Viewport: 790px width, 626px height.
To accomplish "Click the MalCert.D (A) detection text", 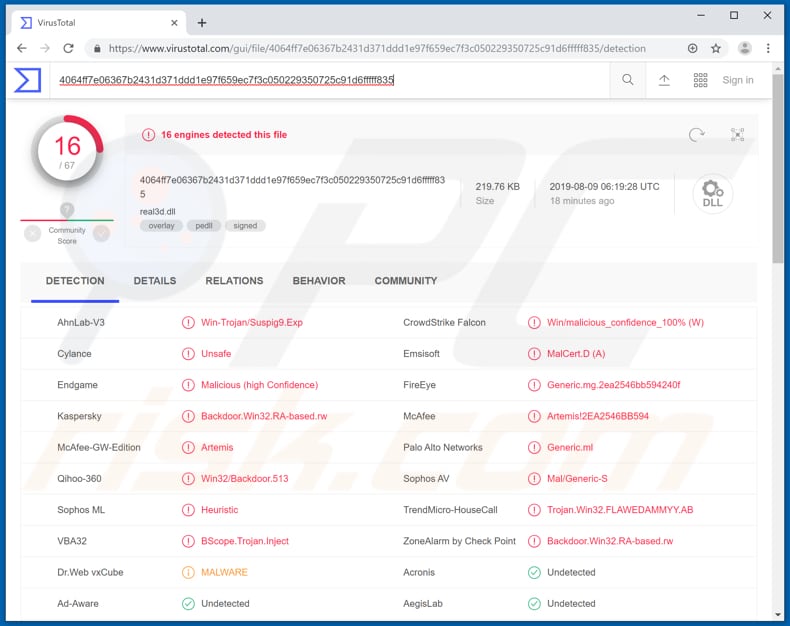I will (x=576, y=354).
